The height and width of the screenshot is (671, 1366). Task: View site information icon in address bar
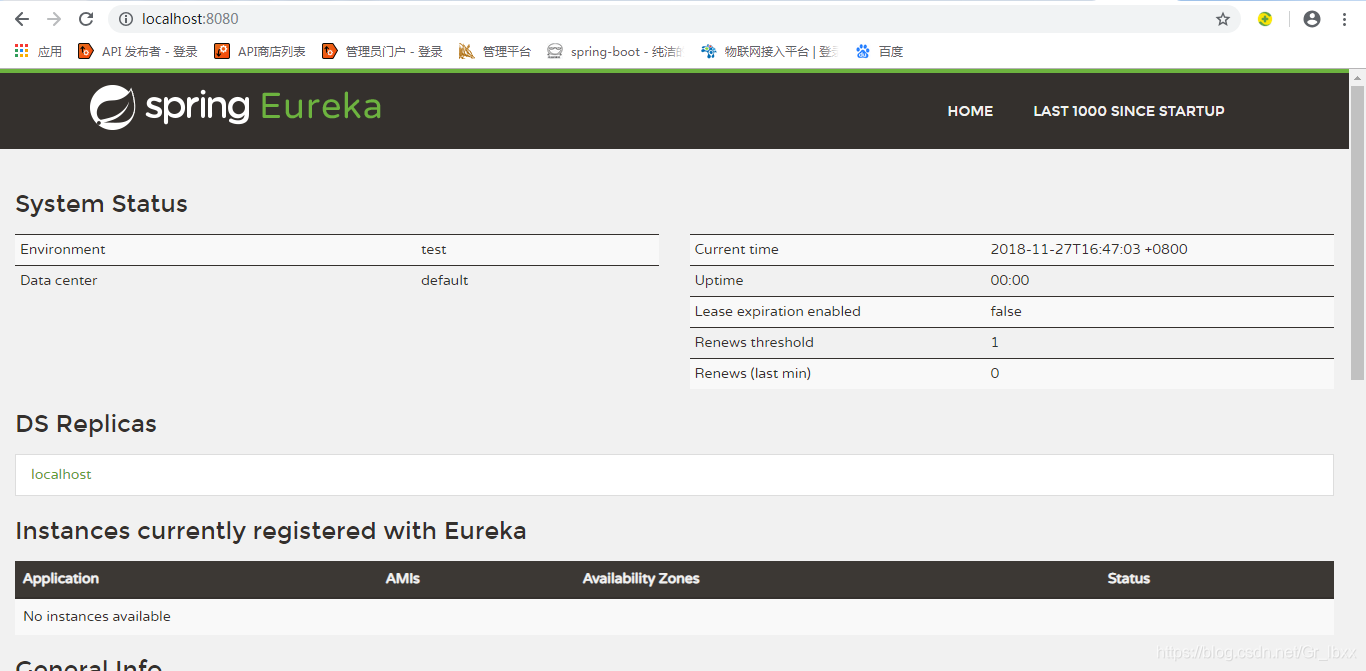coord(125,19)
